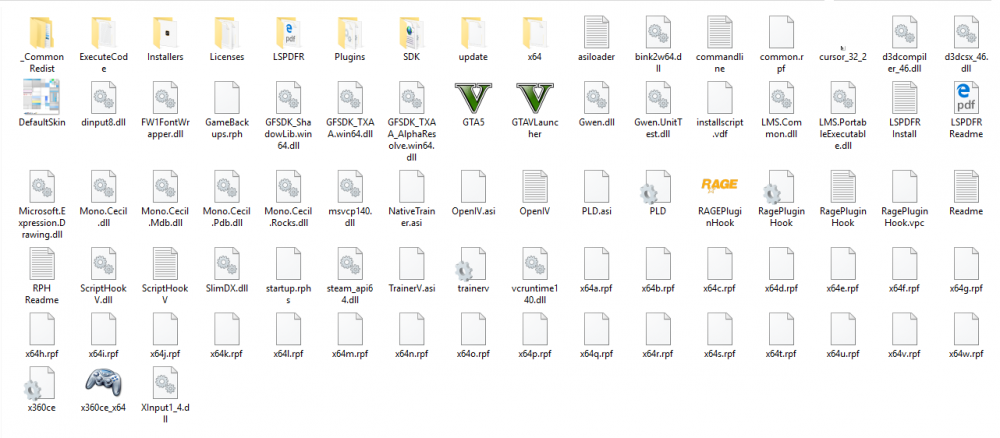
Task: Select x64a.rpf archive file
Action: (597, 263)
